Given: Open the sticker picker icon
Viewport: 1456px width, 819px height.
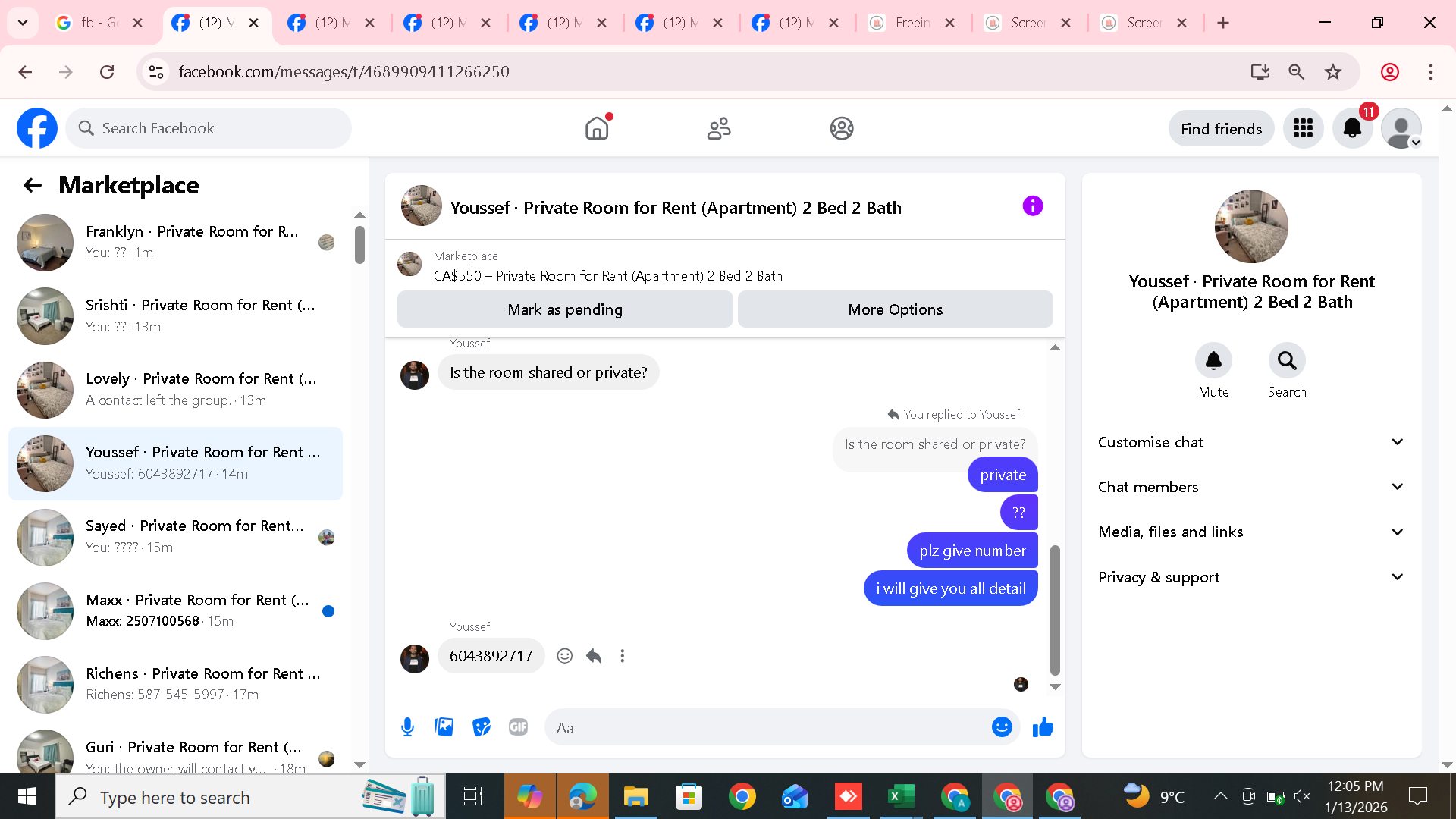Looking at the screenshot, I should 481,727.
